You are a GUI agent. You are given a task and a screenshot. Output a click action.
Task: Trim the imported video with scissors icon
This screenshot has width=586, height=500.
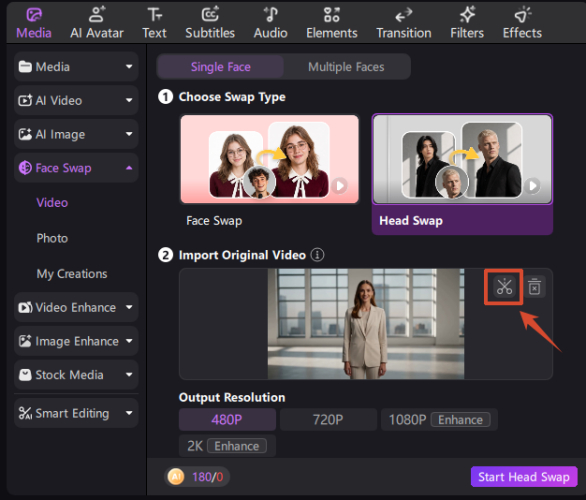click(504, 287)
